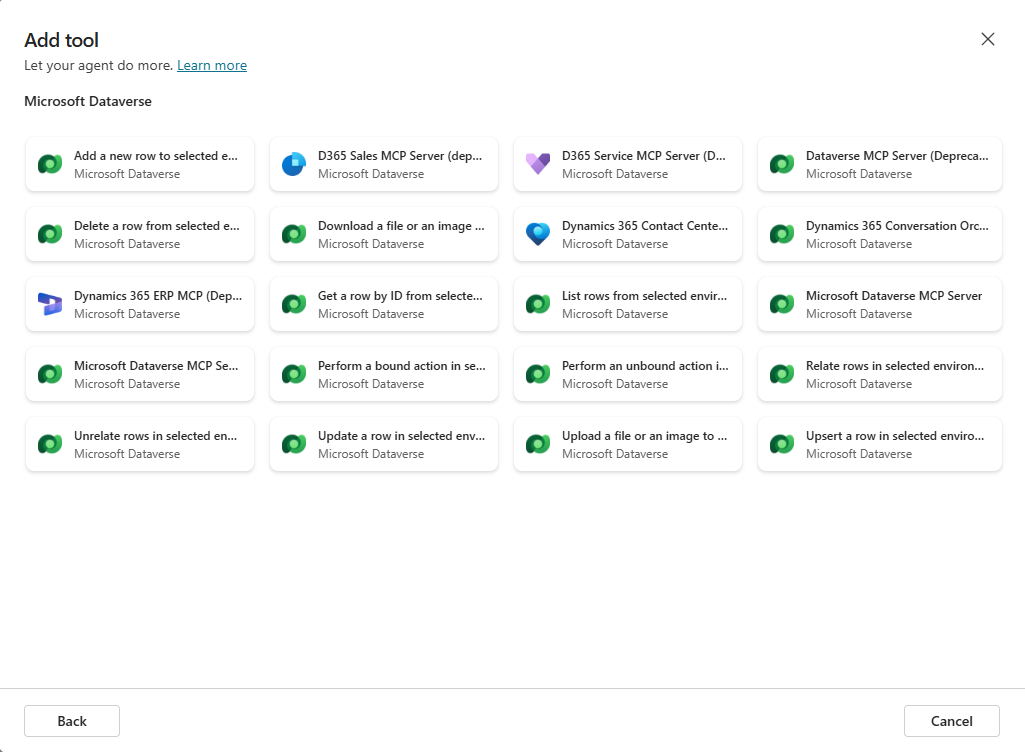Pick 'D365 Service MCP Server (D...' title

click(644, 156)
